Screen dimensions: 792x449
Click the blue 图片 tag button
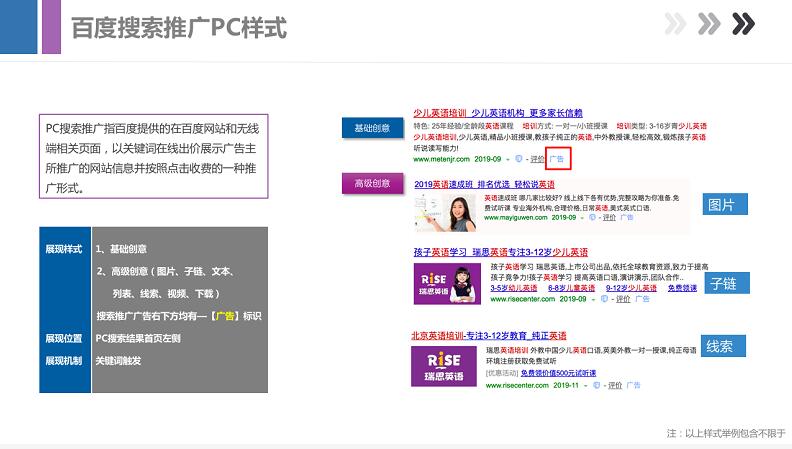tap(726, 205)
